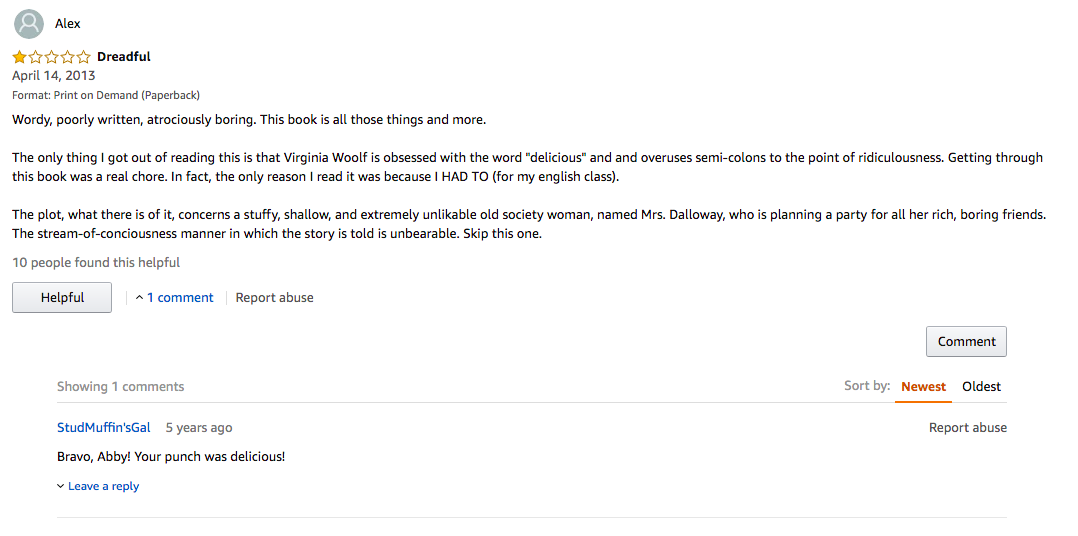Open StudMuffin'sGal's profile link
Screen dimensions: 1078x536
104,427
